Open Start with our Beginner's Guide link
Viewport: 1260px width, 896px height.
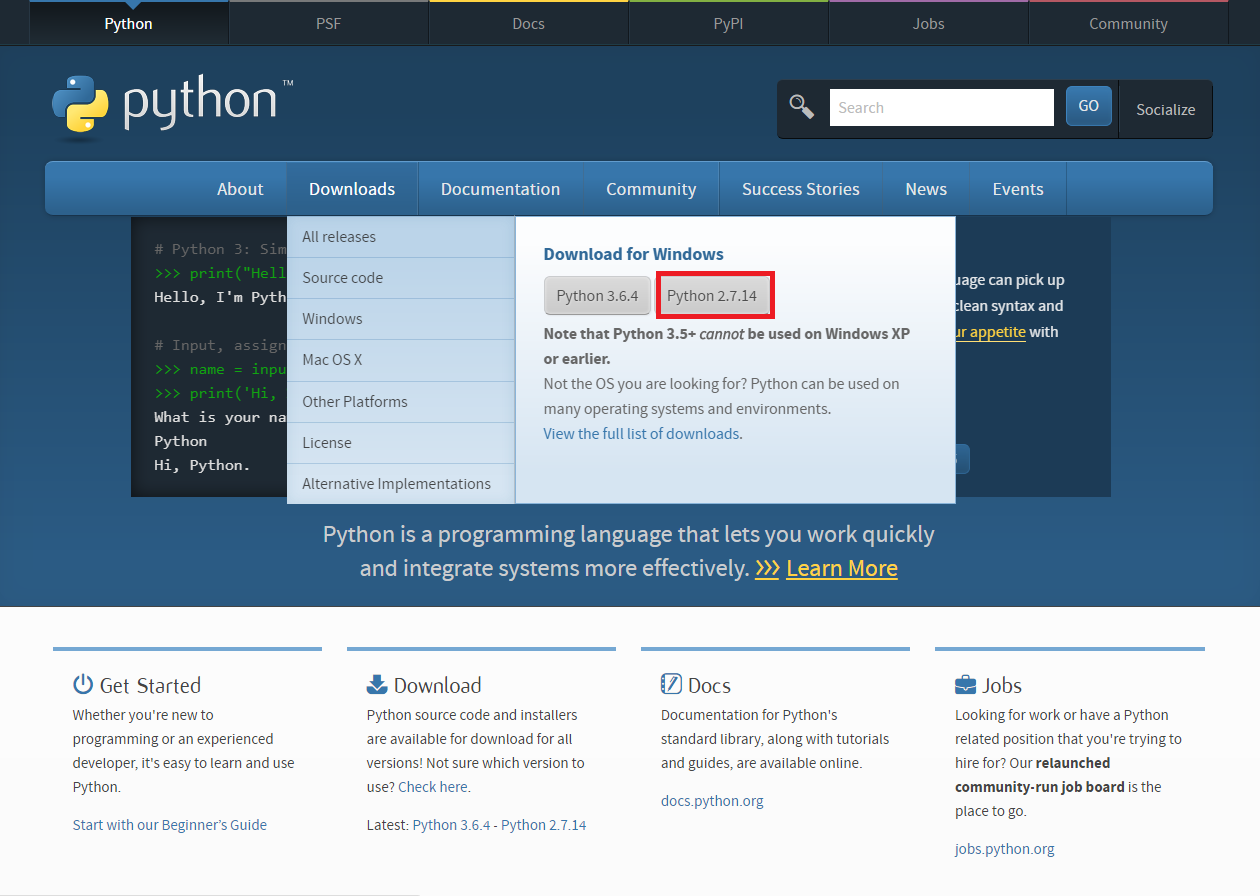170,825
